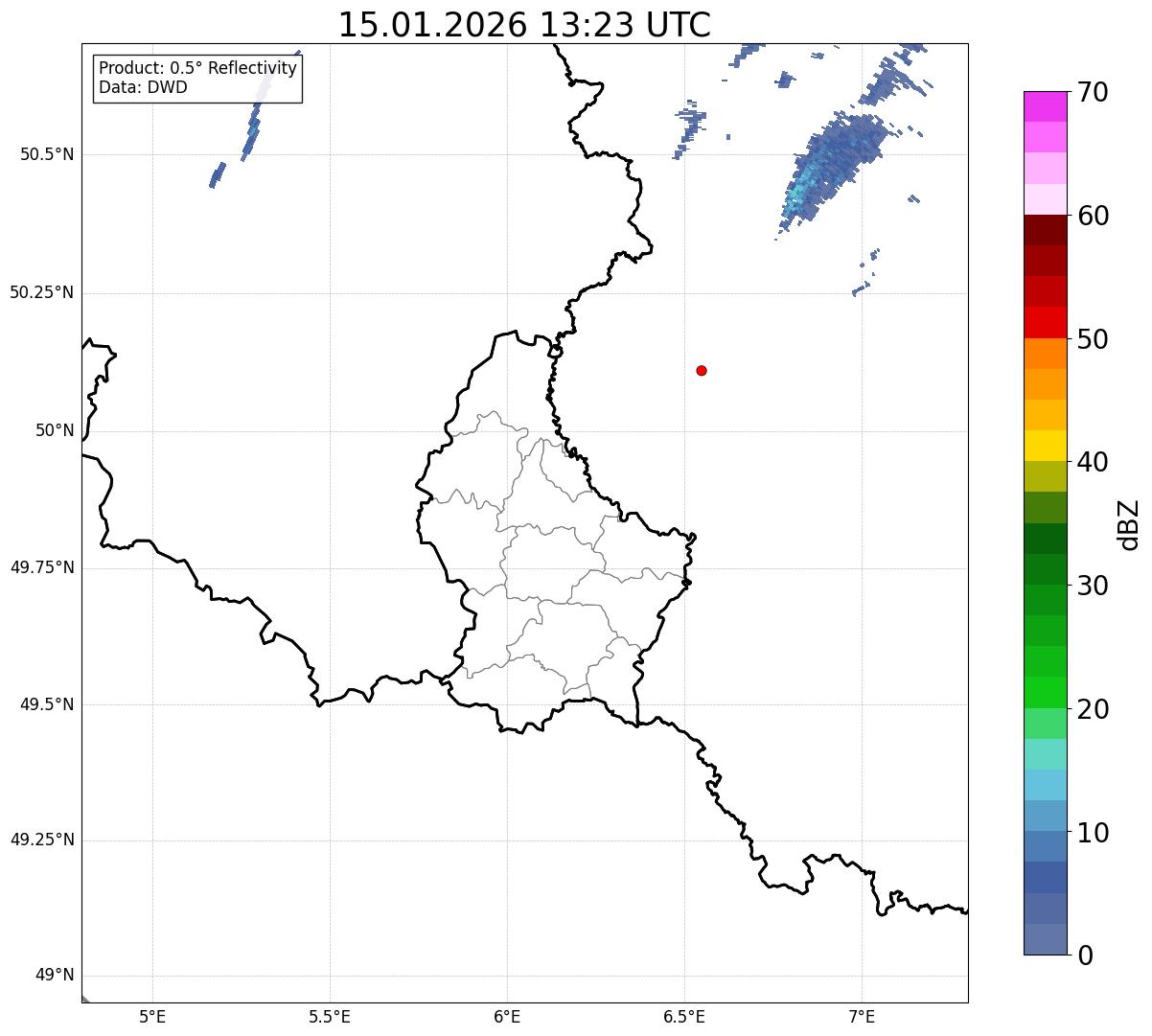Click the 7°E longitude label
Screen dimensions: 1152x1036
click(x=862, y=1016)
